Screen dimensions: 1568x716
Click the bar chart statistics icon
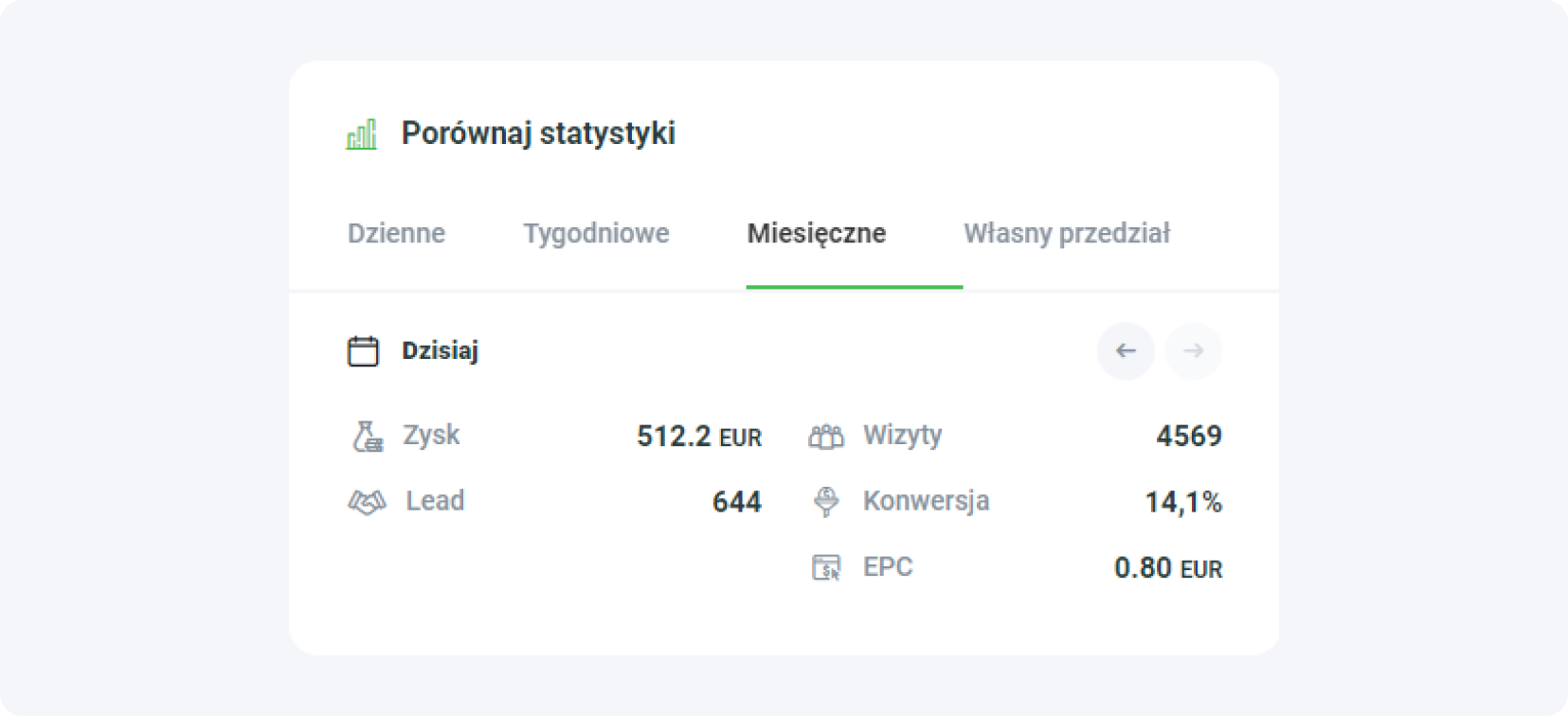[x=363, y=134]
